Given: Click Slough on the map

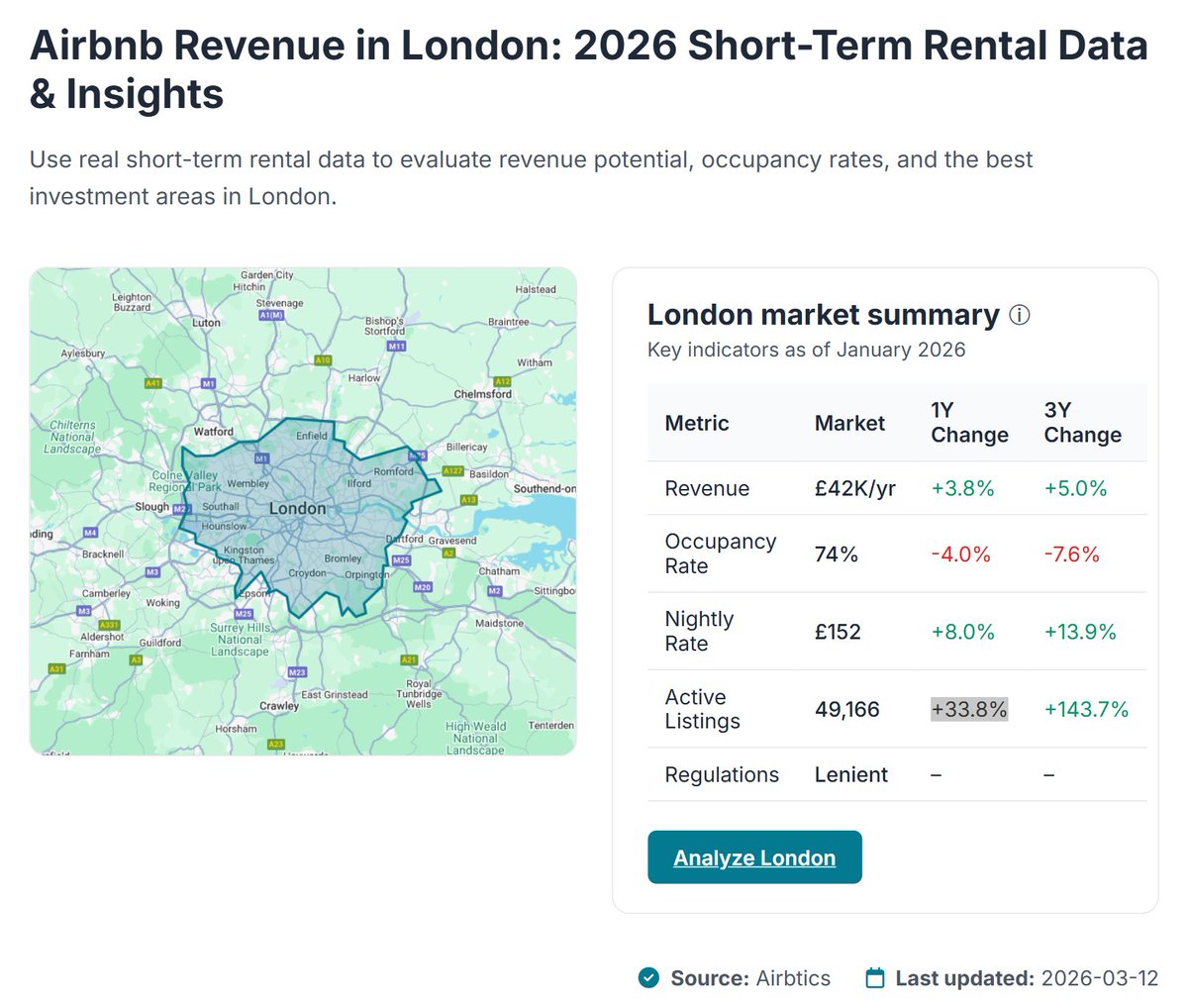Looking at the screenshot, I should coord(152,507).
